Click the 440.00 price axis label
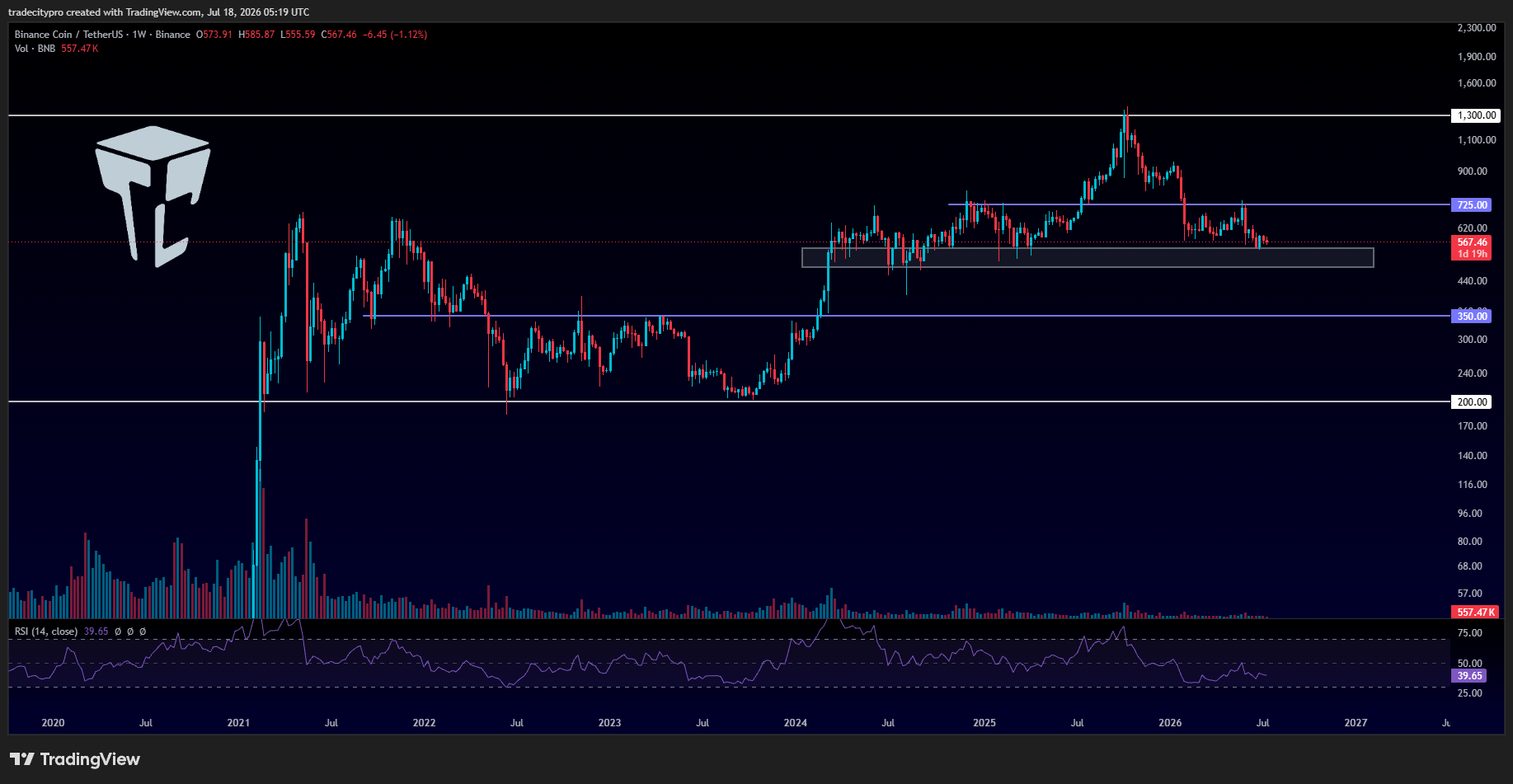This screenshot has width=1513, height=784. pos(1473,281)
